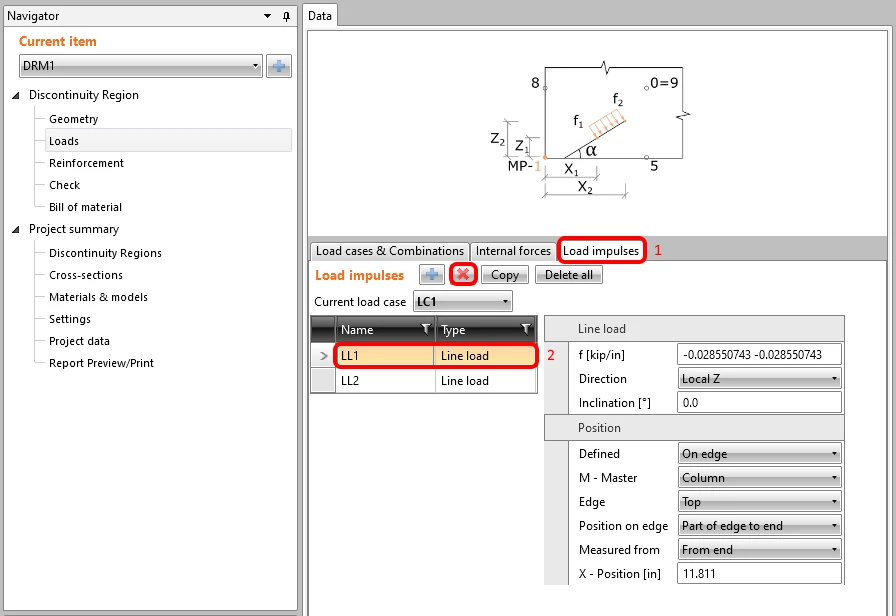
Task: Switch to Load cases & Combinations tab
Action: coord(390,251)
